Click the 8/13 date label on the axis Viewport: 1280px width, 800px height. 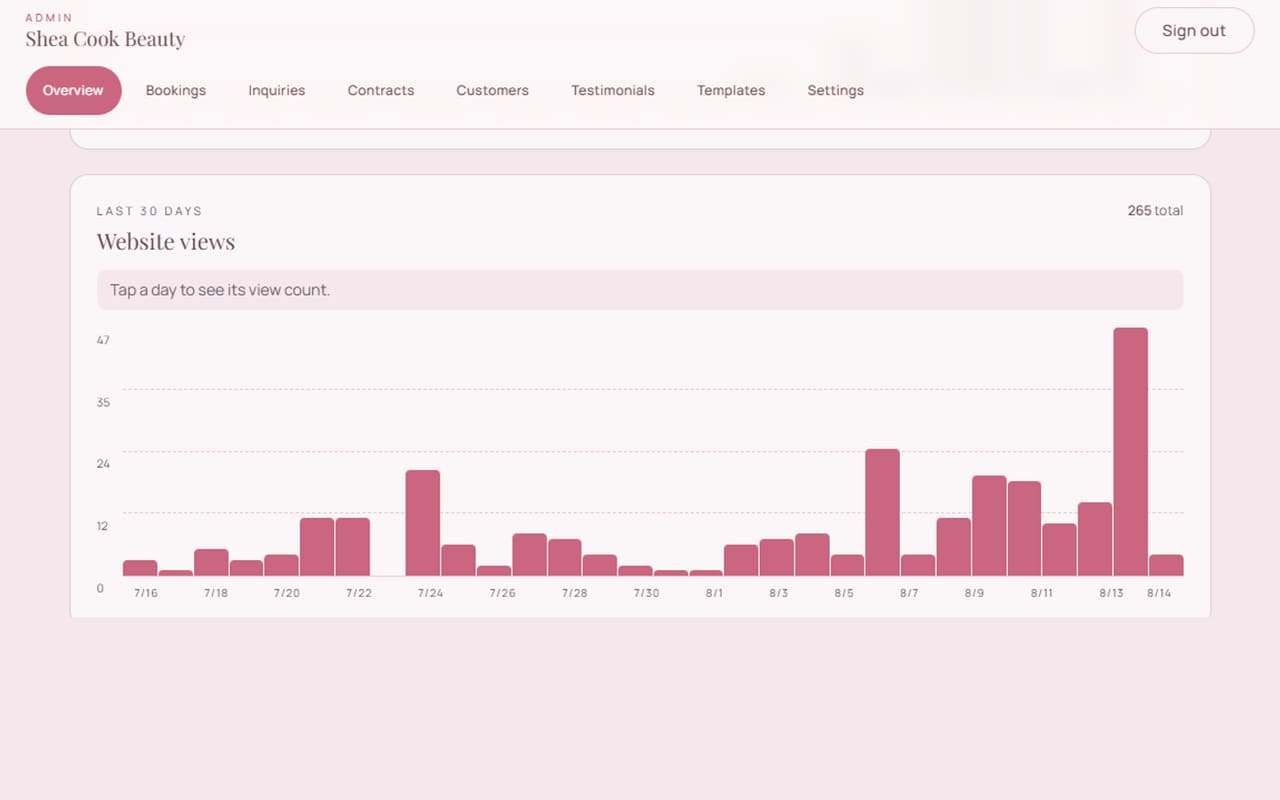[x=1111, y=593]
